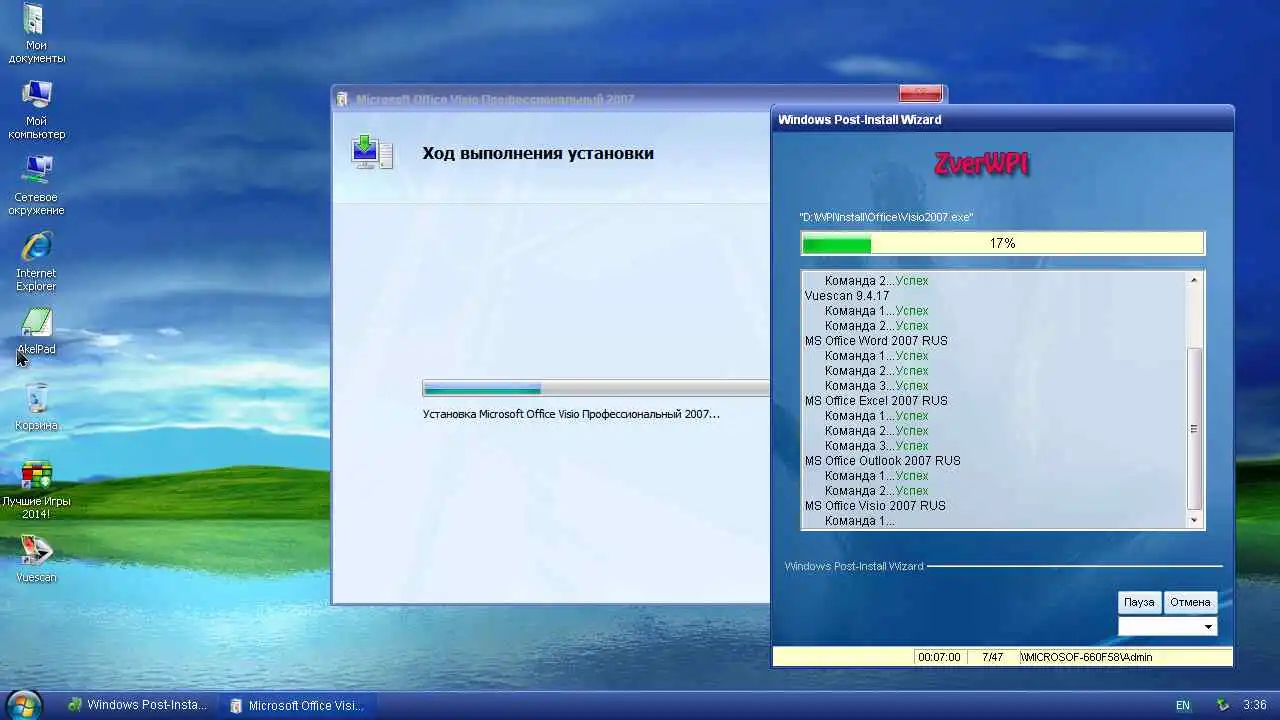Click the ZverWPI logo title

coord(981,164)
